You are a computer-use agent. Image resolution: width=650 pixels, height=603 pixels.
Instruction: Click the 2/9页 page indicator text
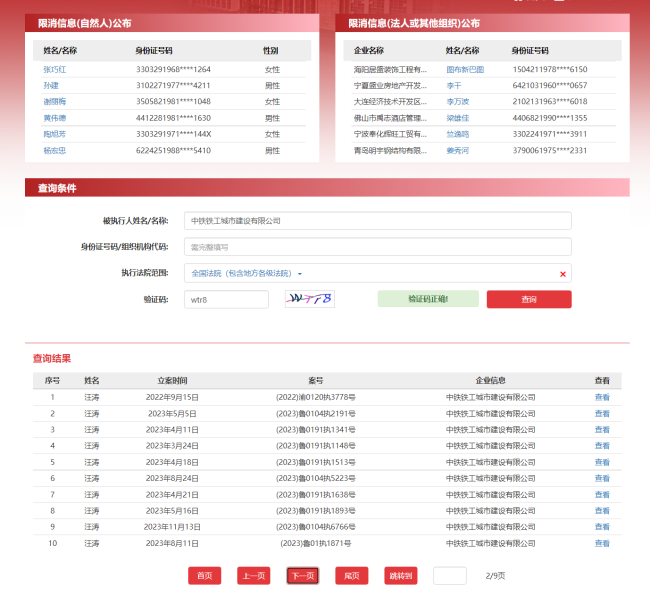coord(495,576)
